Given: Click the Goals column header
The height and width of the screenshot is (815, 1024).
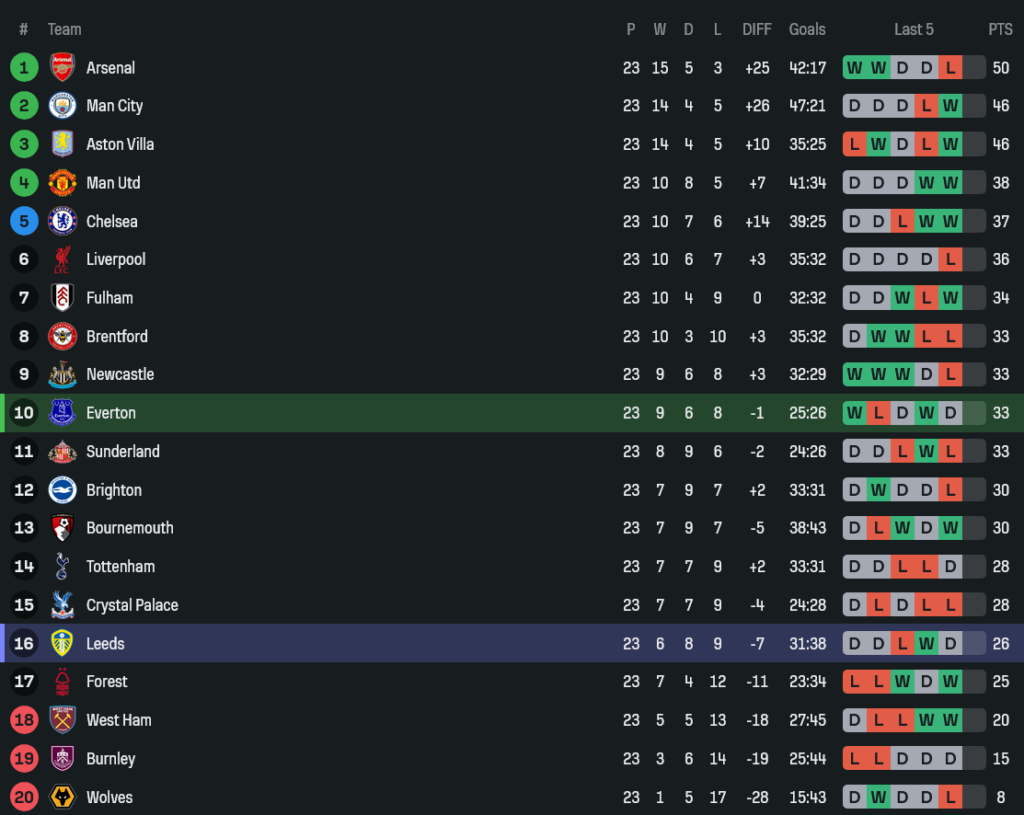Looking at the screenshot, I should point(807,29).
